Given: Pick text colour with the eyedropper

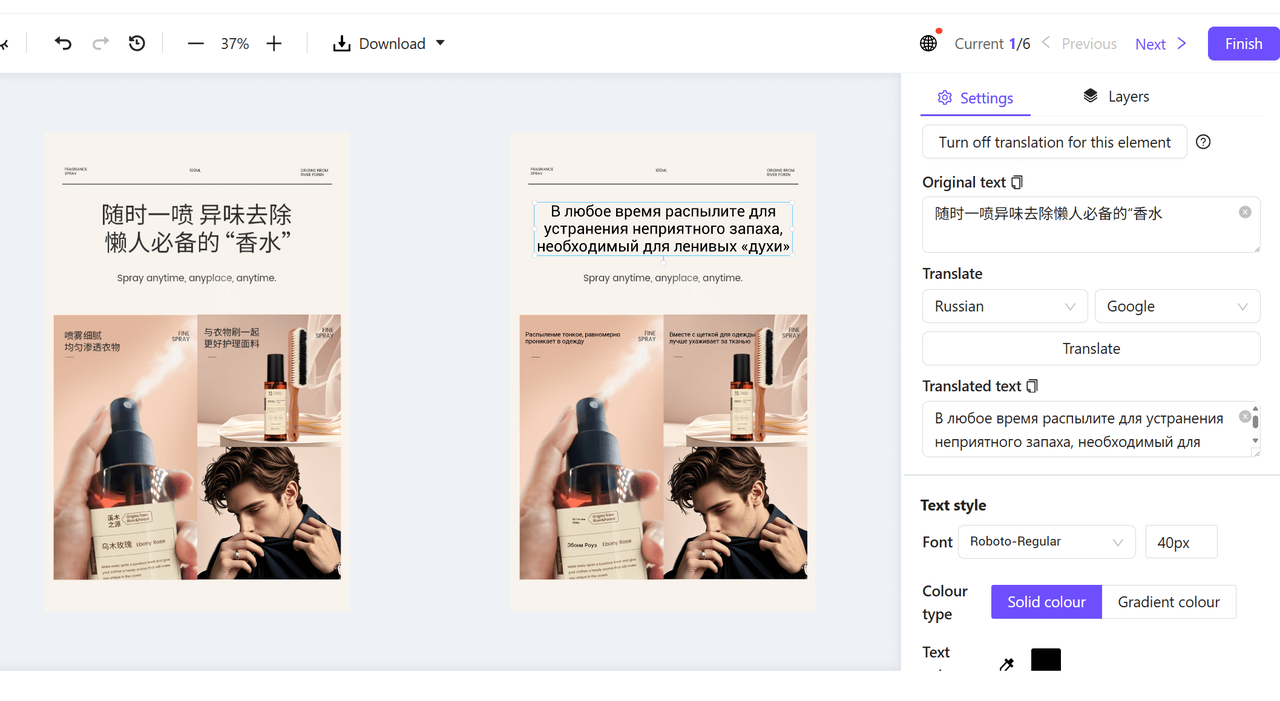Looking at the screenshot, I should coord(1007,664).
